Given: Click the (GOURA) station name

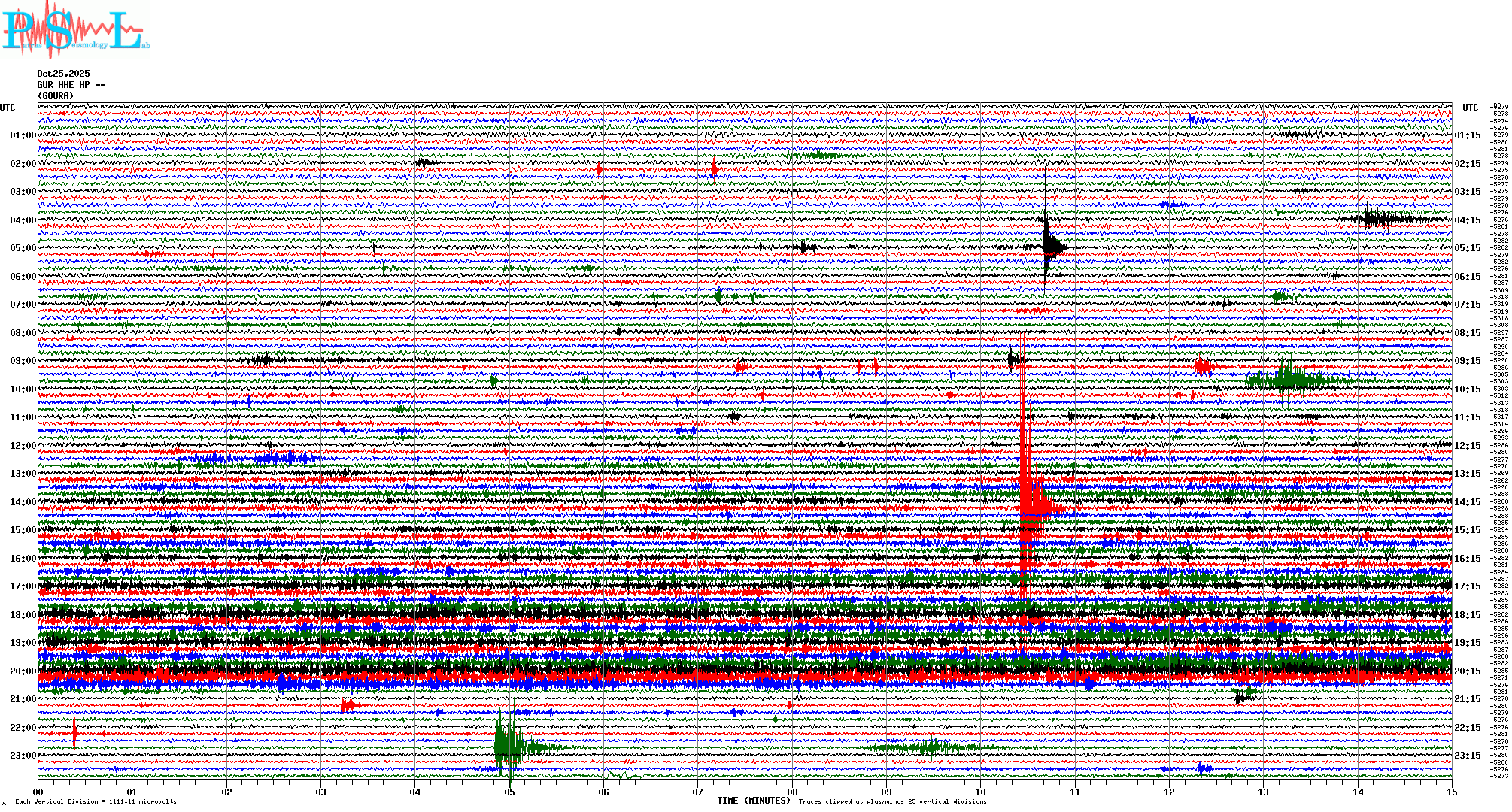Looking at the screenshot, I should [56, 96].
